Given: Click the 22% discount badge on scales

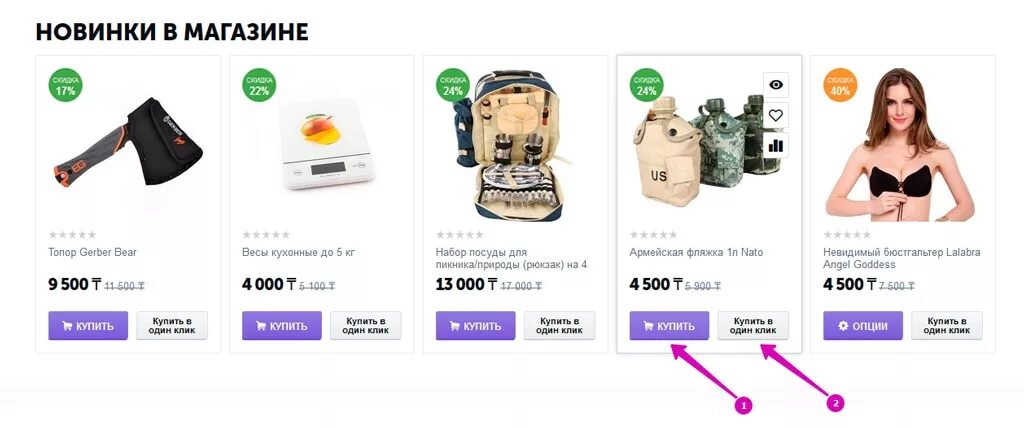Looking at the screenshot, I should pyautogui.click(x=259, y=86).
